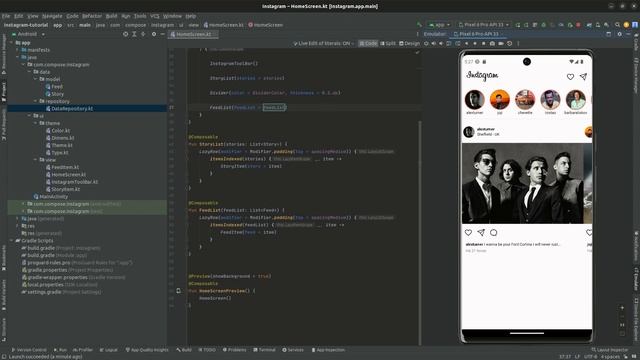
Task: Take emulator screenshot with camera icon
Action: coord(492,43)
